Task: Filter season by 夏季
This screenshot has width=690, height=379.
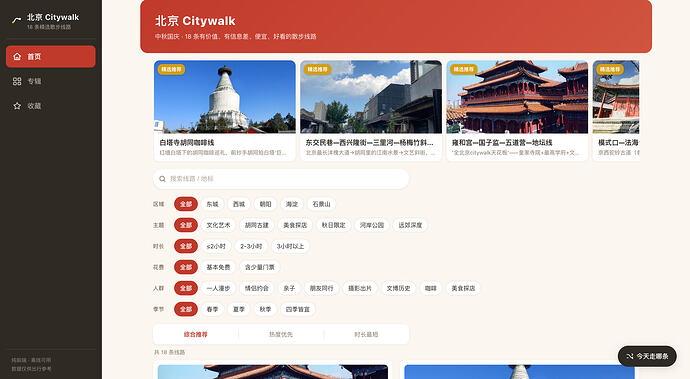Action: pyautogui.click(x=239, y=309)
